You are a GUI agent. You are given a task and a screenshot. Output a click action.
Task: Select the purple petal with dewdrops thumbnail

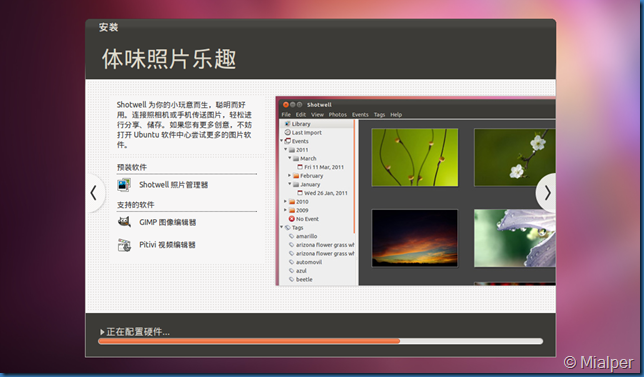[x=515, y=238]
